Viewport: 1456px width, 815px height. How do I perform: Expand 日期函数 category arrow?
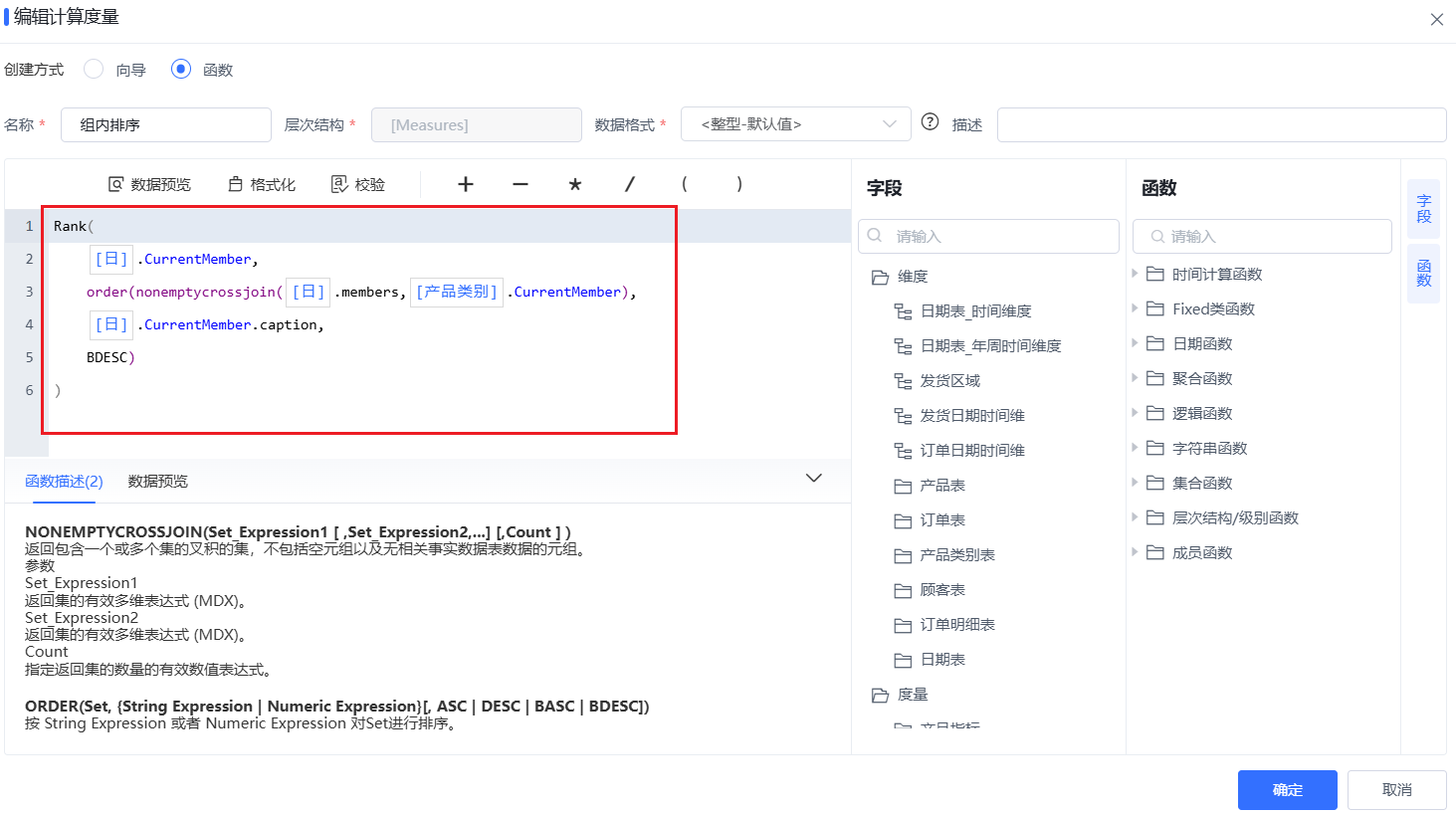(x=1135, y=343)
